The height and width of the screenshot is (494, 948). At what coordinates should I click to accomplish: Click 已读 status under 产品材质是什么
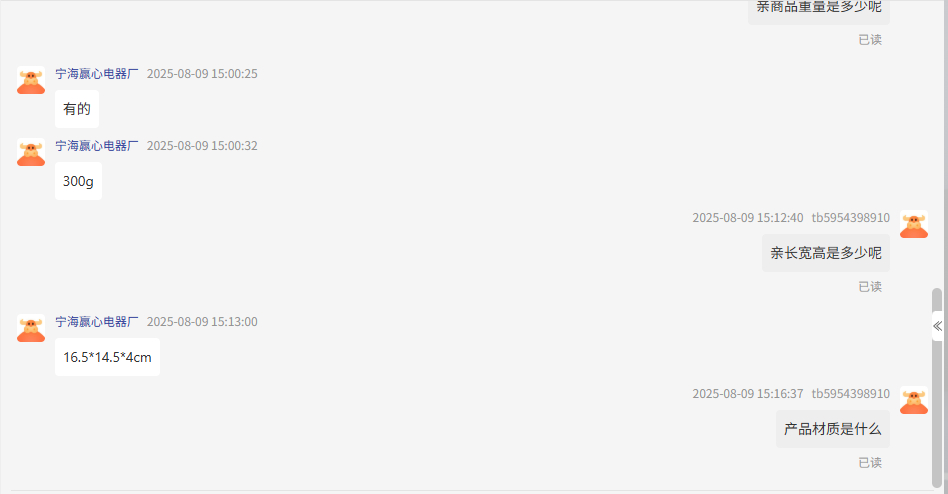click(x=870, y=463)
